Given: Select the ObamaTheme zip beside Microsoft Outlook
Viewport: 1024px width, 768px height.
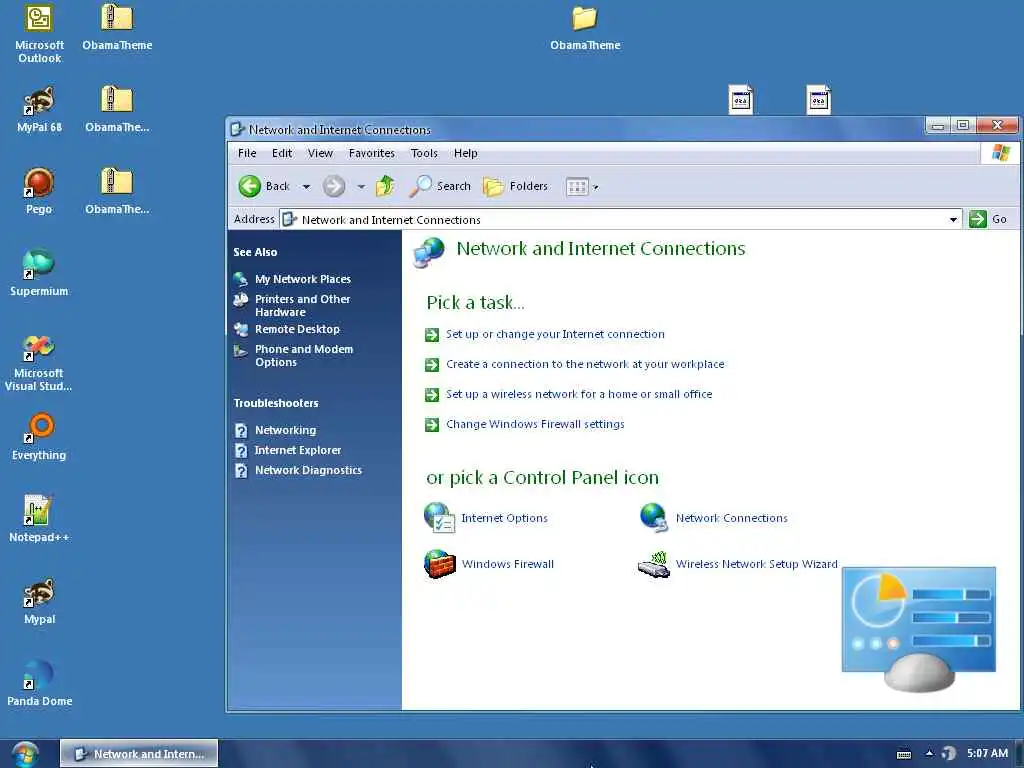Looking at the screenshot, I should [x=117, y=27].
